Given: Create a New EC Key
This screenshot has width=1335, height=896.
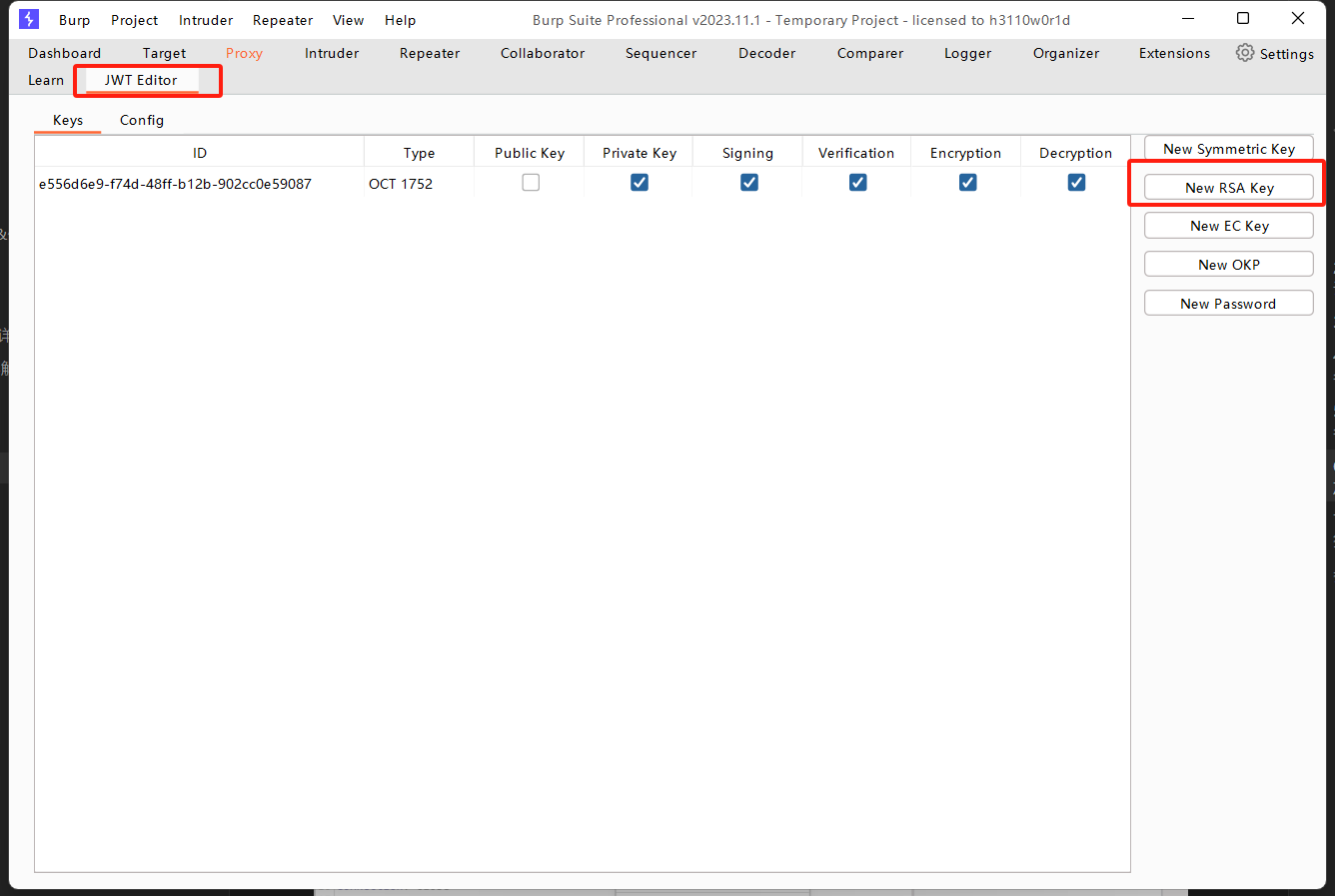Looking at the screenshot, I should [x=1229, y=226].
